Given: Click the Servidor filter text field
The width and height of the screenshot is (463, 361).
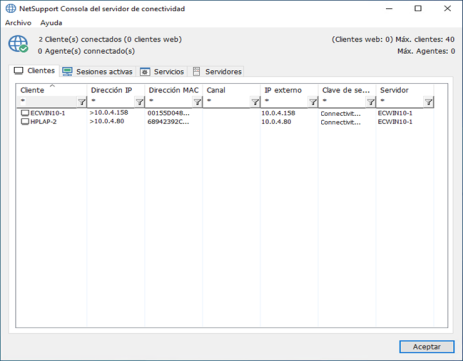Looking at the screenshot, I should [x=400, y=101].
